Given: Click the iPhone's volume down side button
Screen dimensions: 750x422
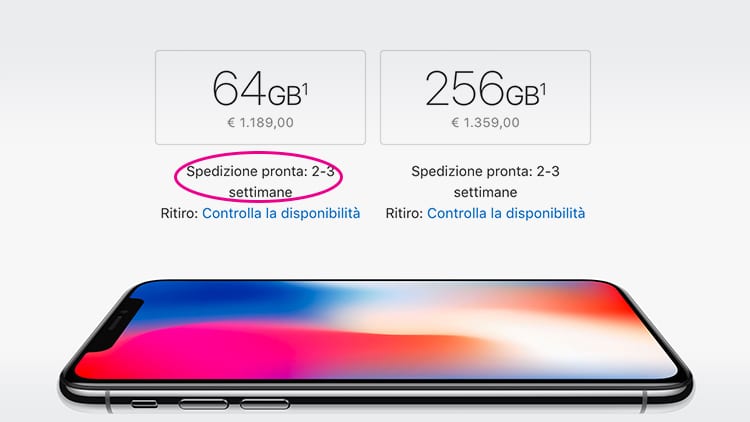Looking at the screenshot, I should pyautogui.click(x=265, y=404).
